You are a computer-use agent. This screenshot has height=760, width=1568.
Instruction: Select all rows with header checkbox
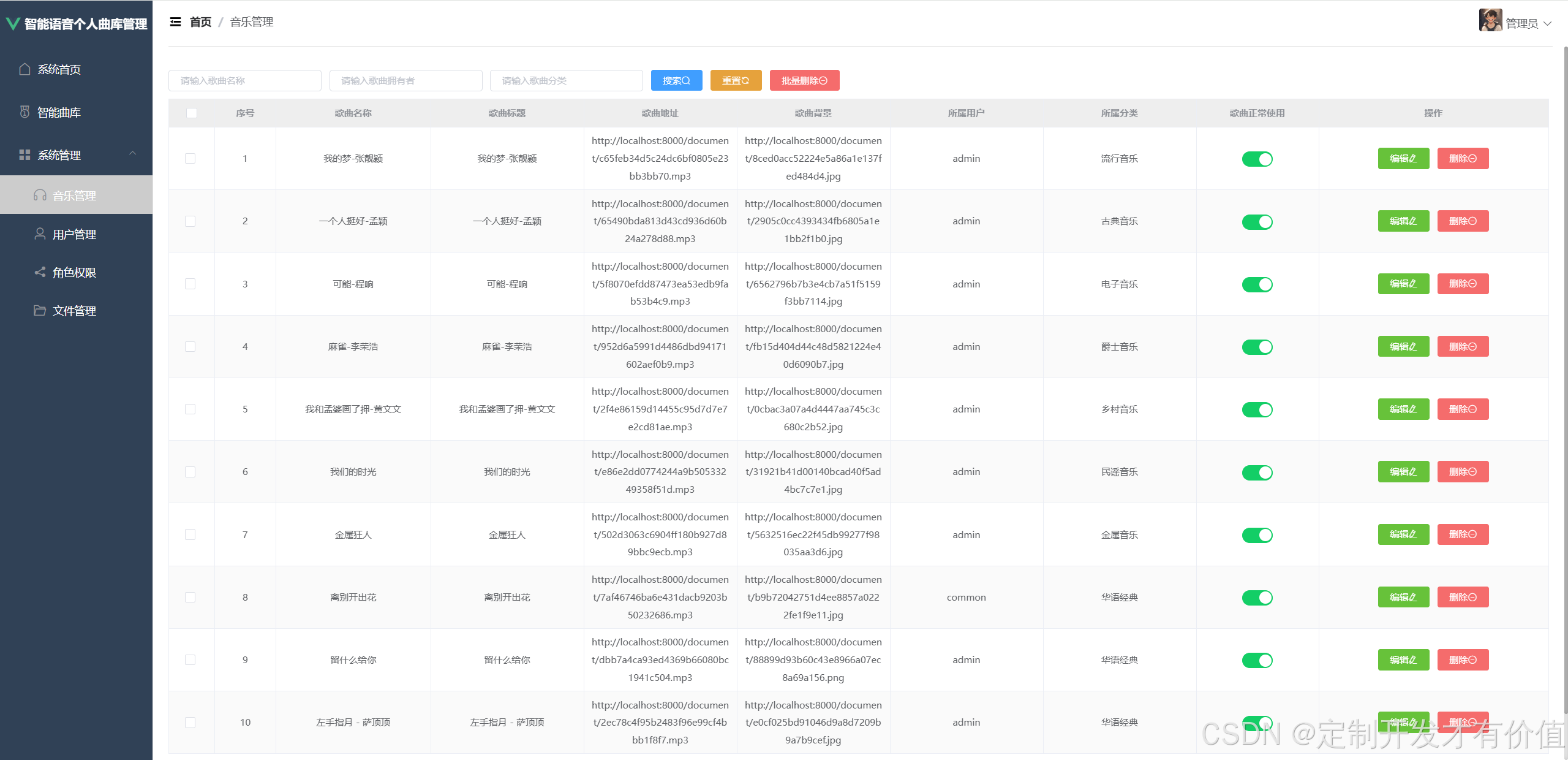click(192, 113)
